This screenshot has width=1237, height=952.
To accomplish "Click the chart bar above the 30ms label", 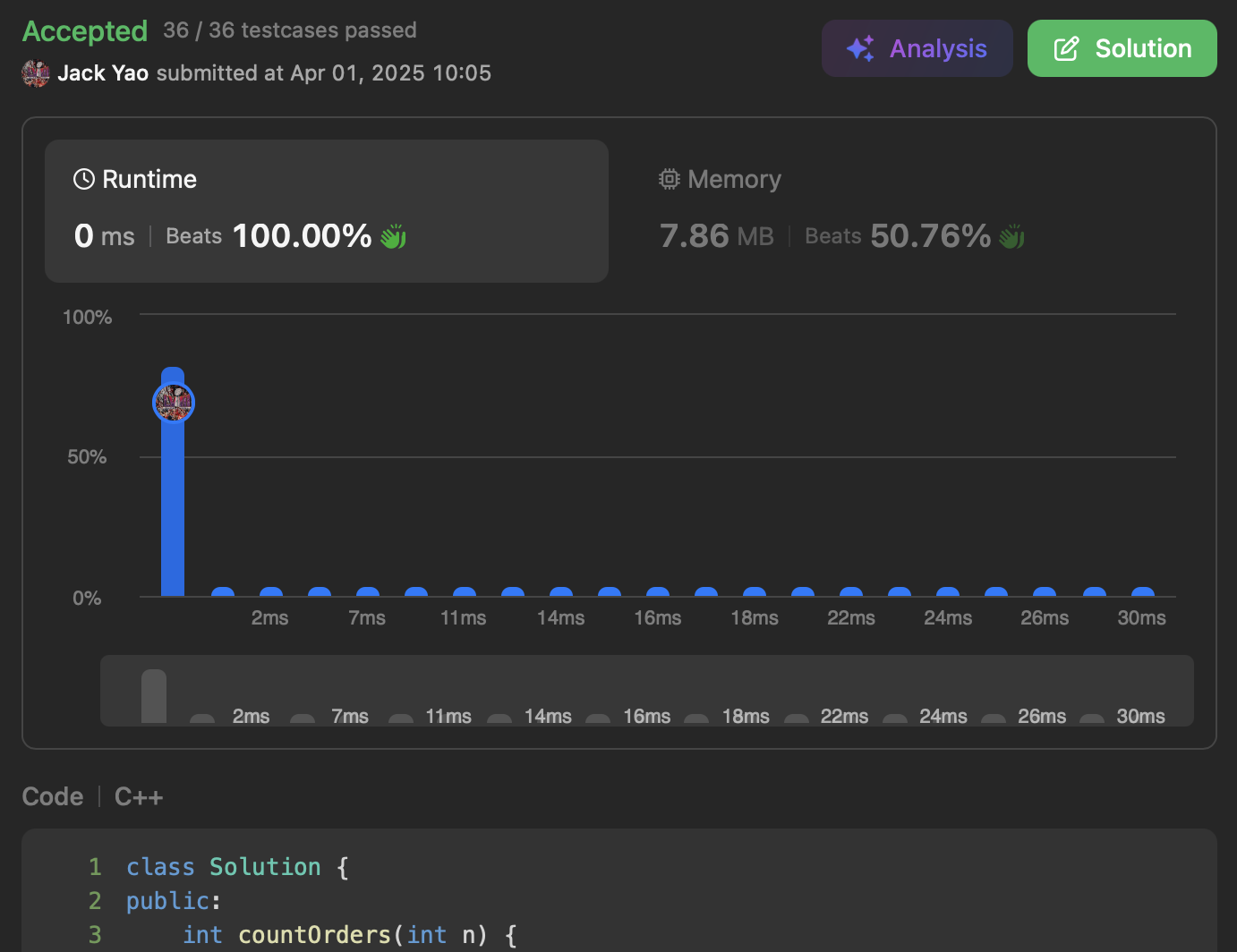I will coord(1143,591).
